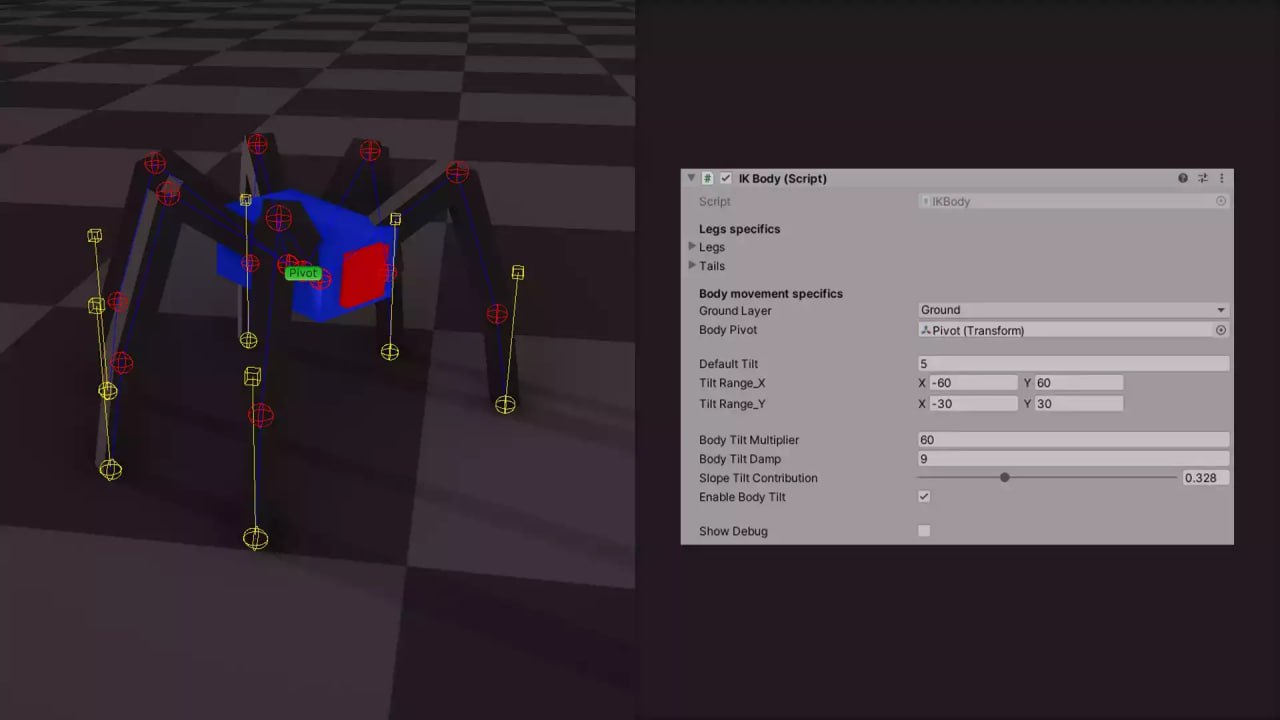Viewport: 1280px width, 720px height.
Task: Click the Legs specifics section header
Action: coord(740,229)
